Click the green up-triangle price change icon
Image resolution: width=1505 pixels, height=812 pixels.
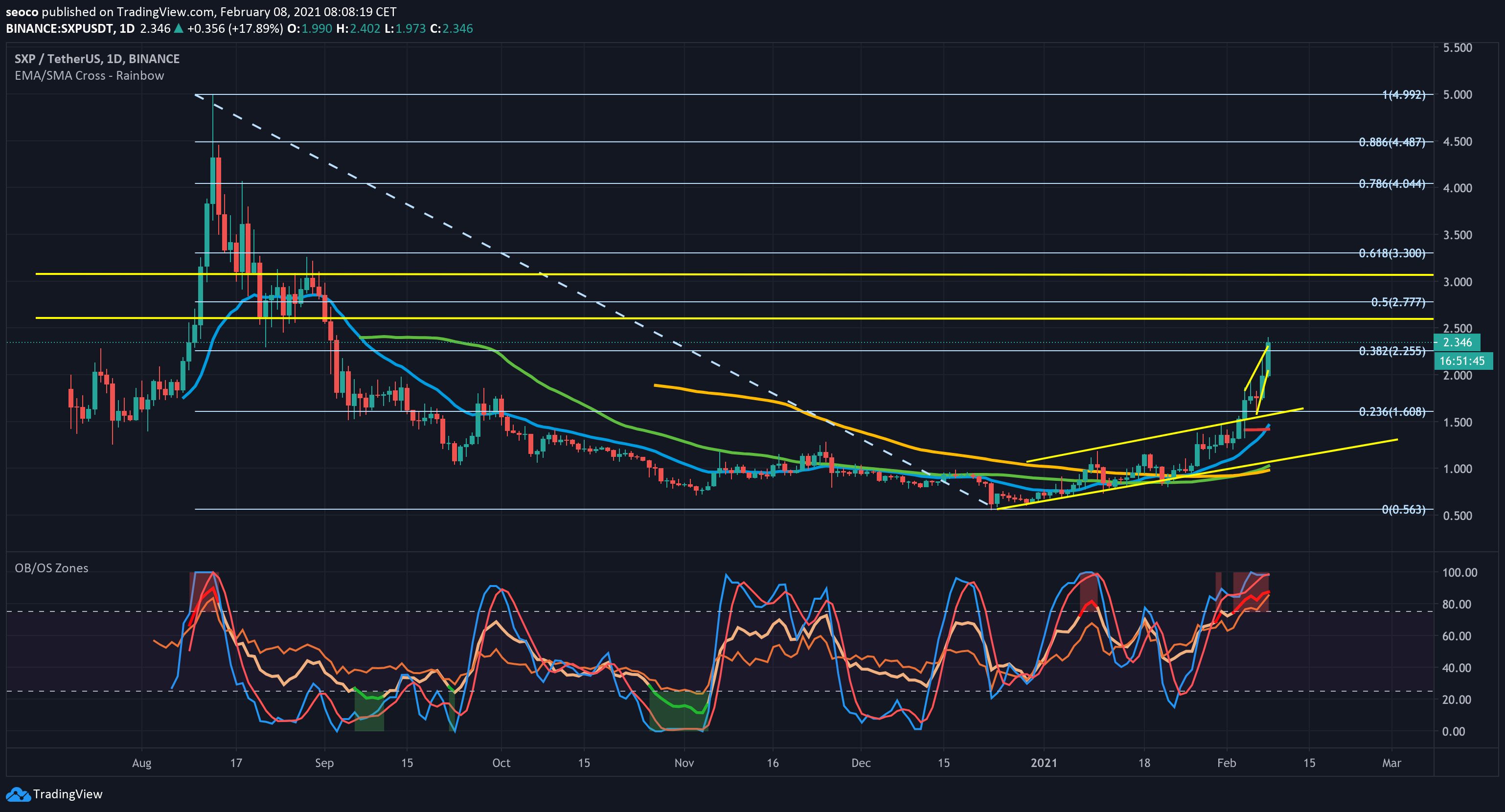coord(179,28)
